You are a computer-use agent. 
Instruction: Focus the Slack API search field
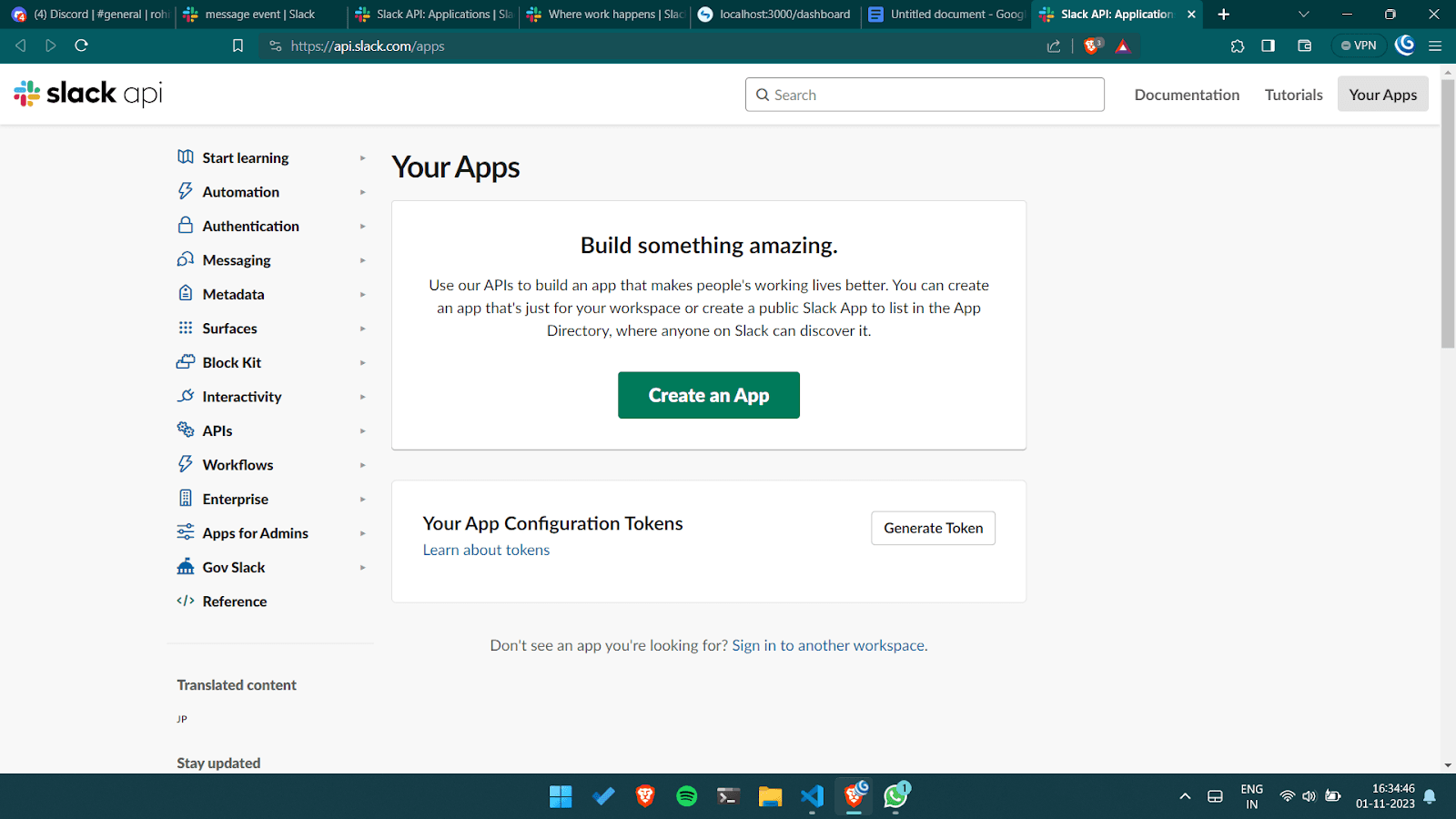coord(925,95)
